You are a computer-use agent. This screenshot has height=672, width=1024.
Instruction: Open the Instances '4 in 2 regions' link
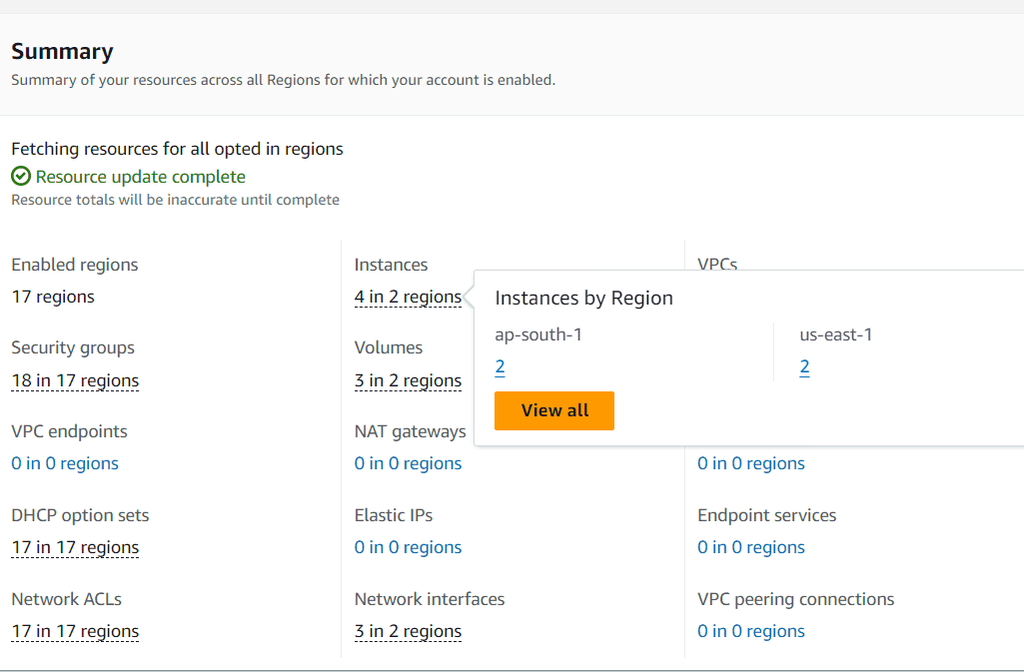coord(408,296)
